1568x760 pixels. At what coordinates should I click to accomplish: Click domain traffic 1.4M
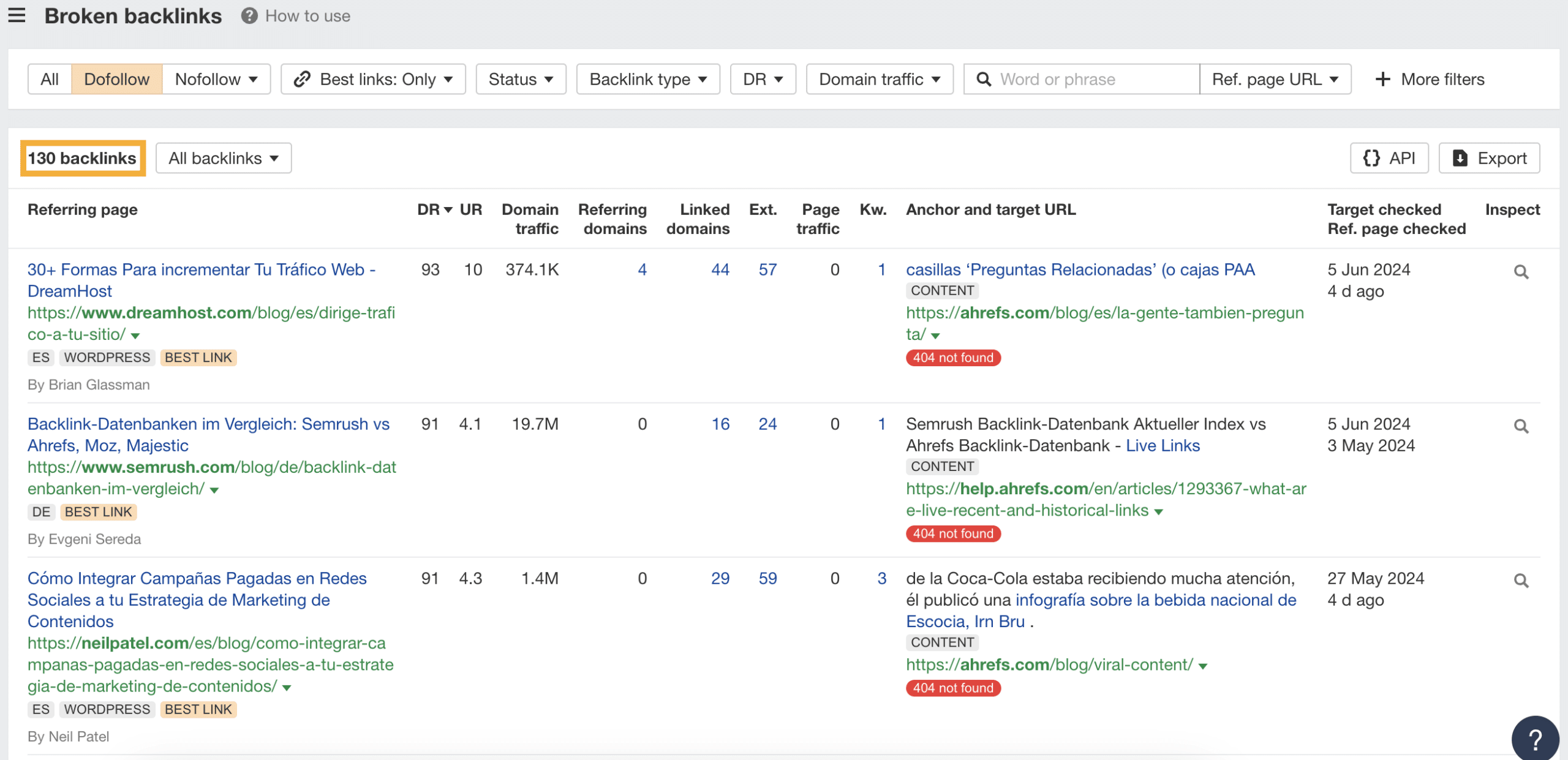point(540,578)
